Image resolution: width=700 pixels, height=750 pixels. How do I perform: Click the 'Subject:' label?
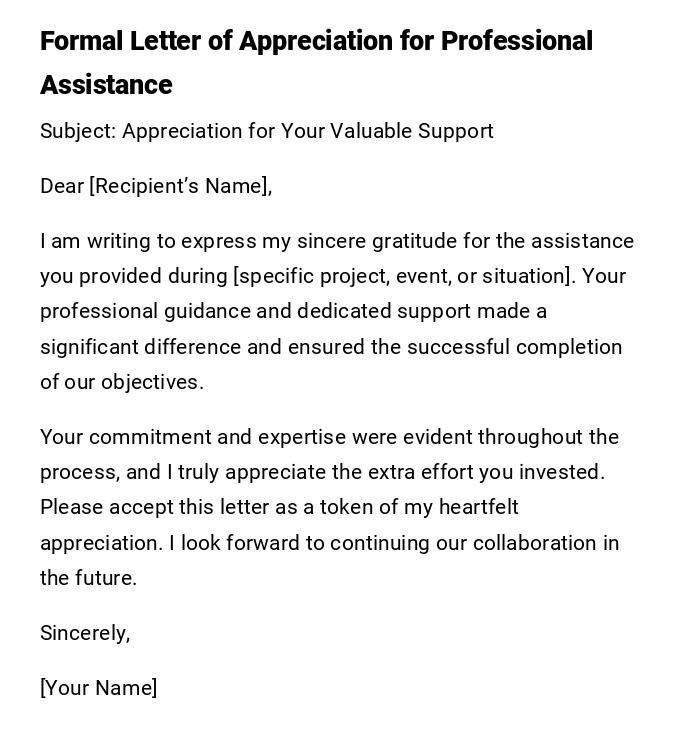(x=78, y=131)
